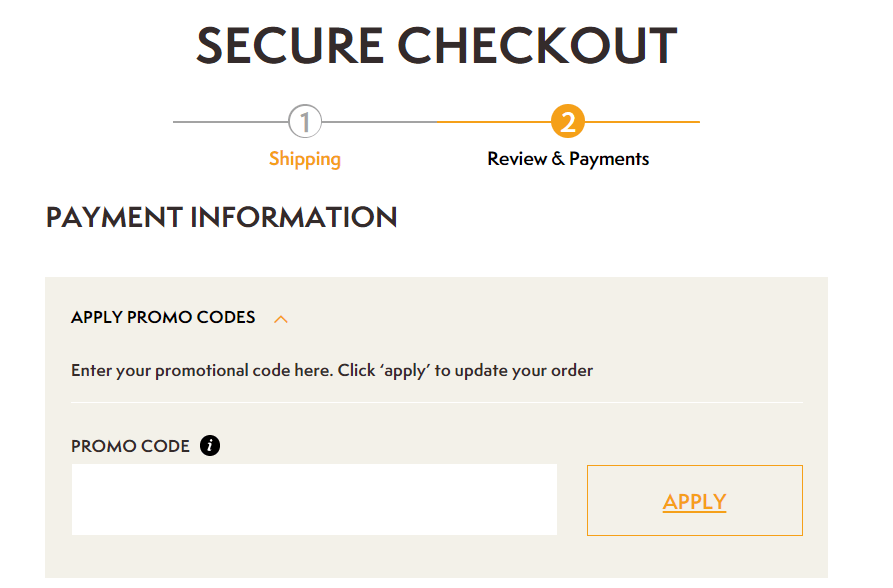Click inside the promo code input field
The width and height of the screenshot is (893, 588).
point(313,499)
